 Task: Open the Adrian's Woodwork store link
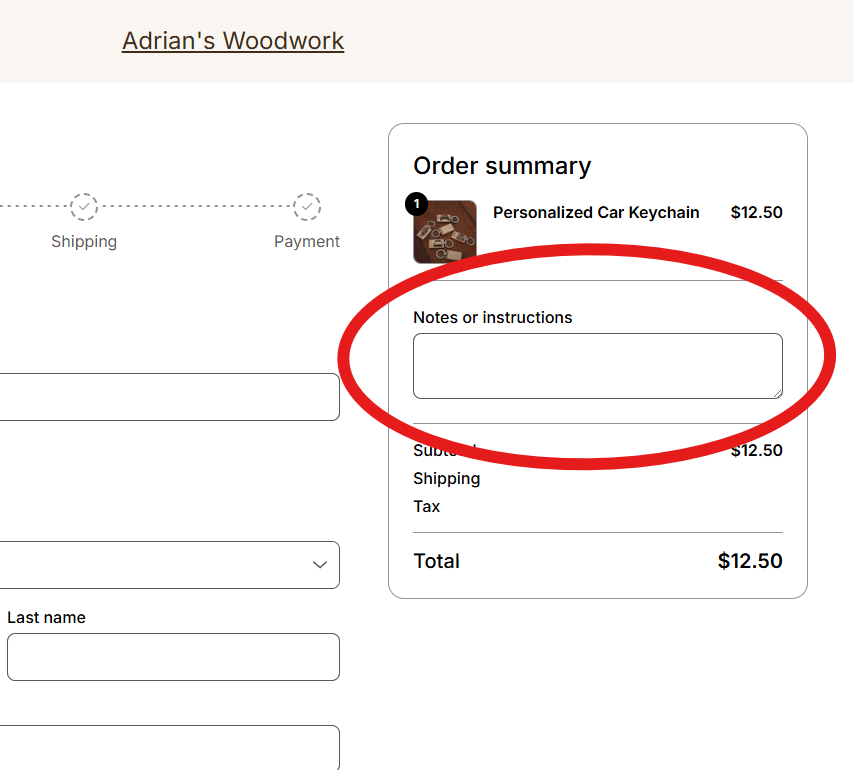tap(233, 41)
